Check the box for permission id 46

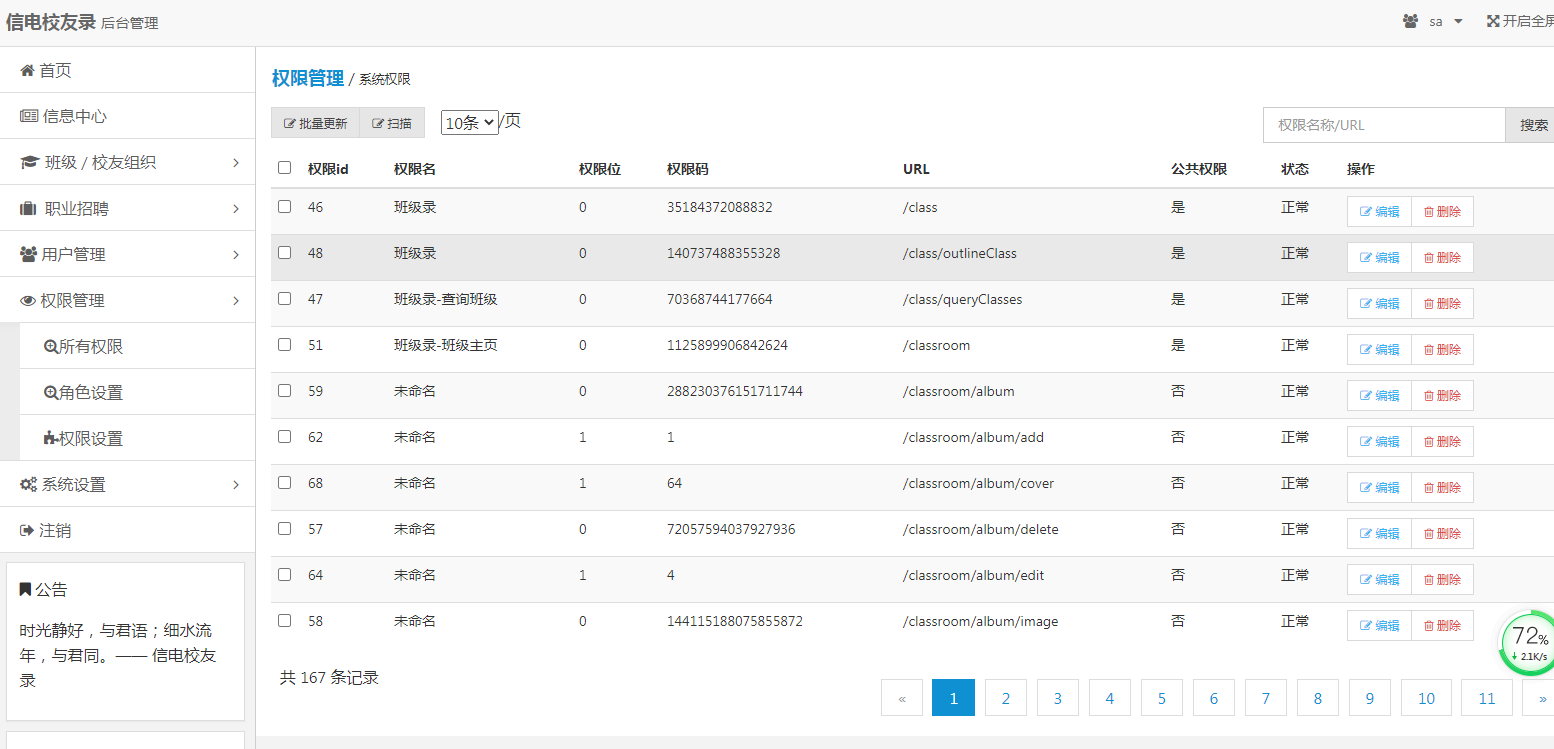coord(285,207)
